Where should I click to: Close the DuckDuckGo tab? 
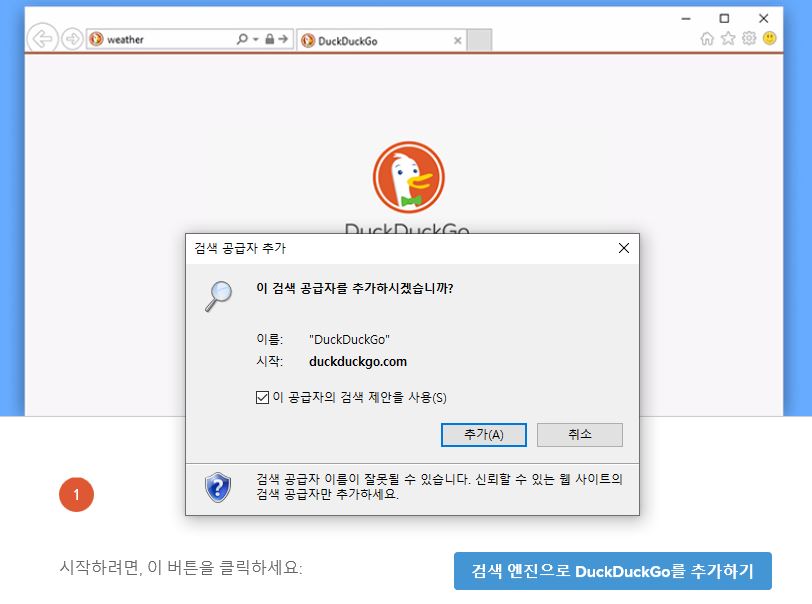click(x=458, y=40)
